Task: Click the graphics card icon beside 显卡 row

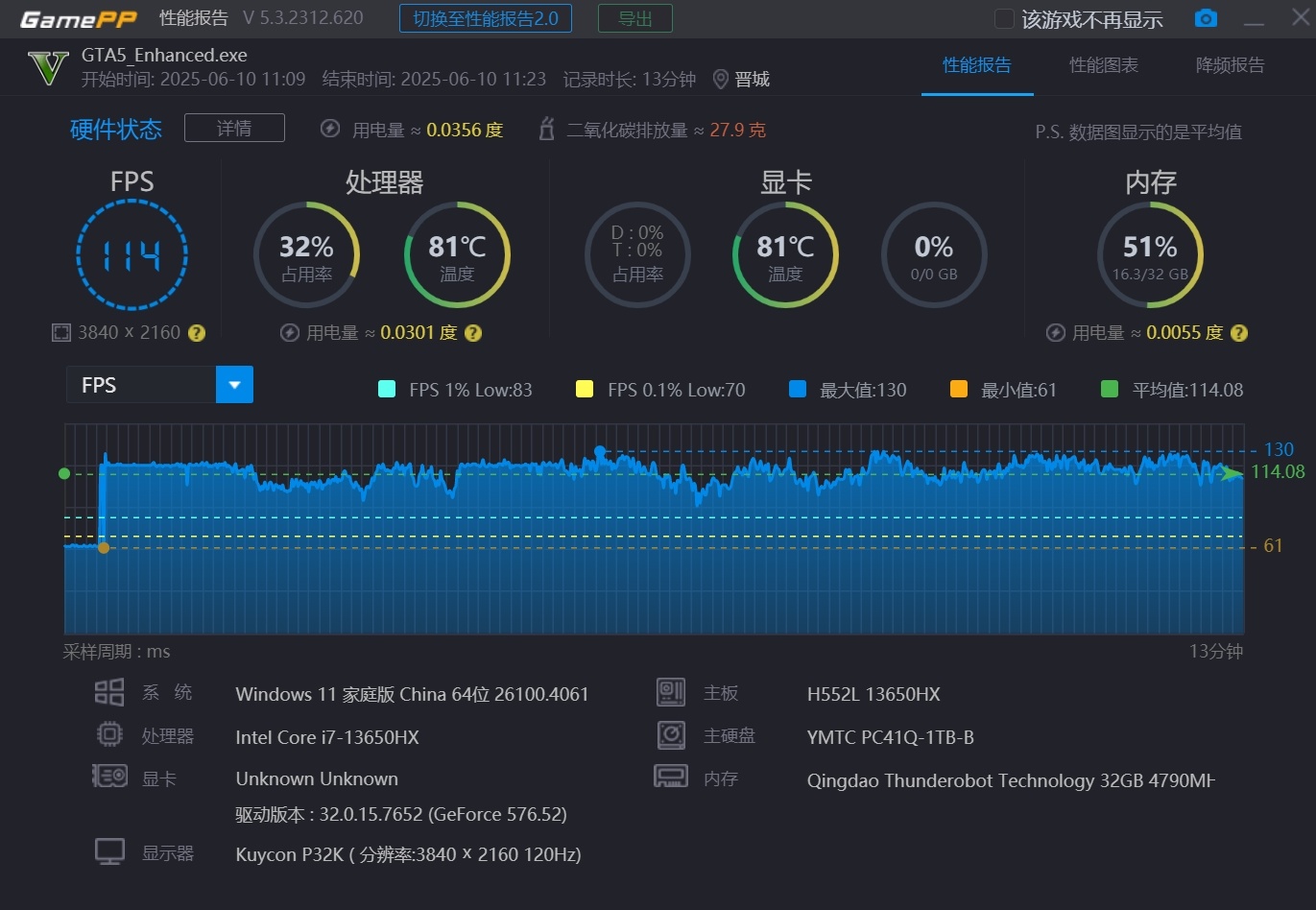Action: click(x=109, y=777)
